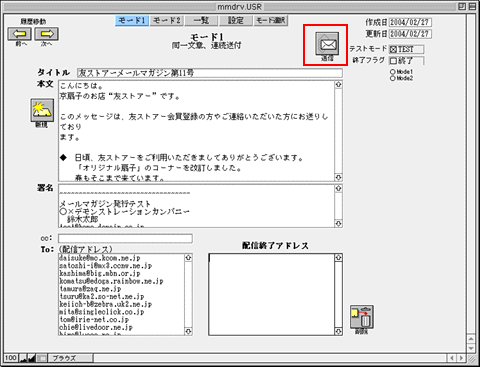Click address chie@livedoor.ne.jp
Screen dimensions: 480x367
pyautogui.click(x=96, y=327)
